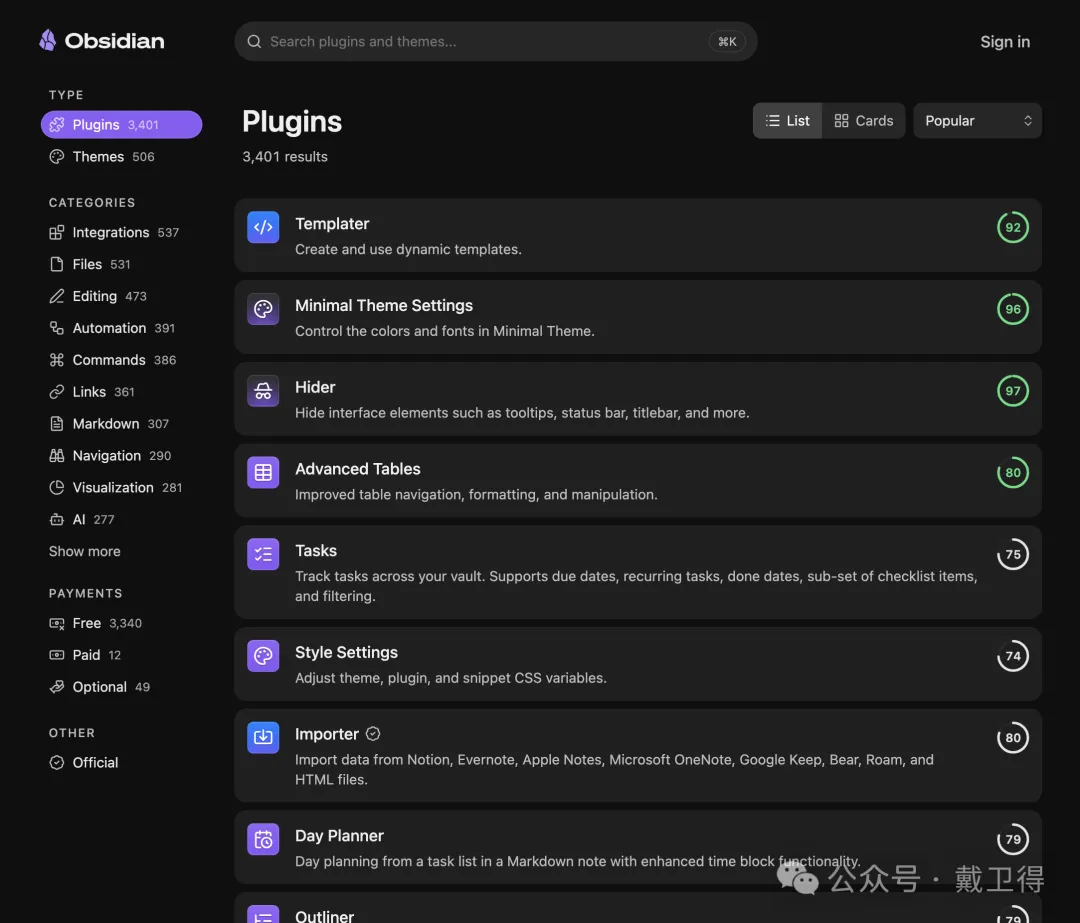Filter by Optional payment option
This screenshot has height=923, width=1080.
(x=99, y=687)
